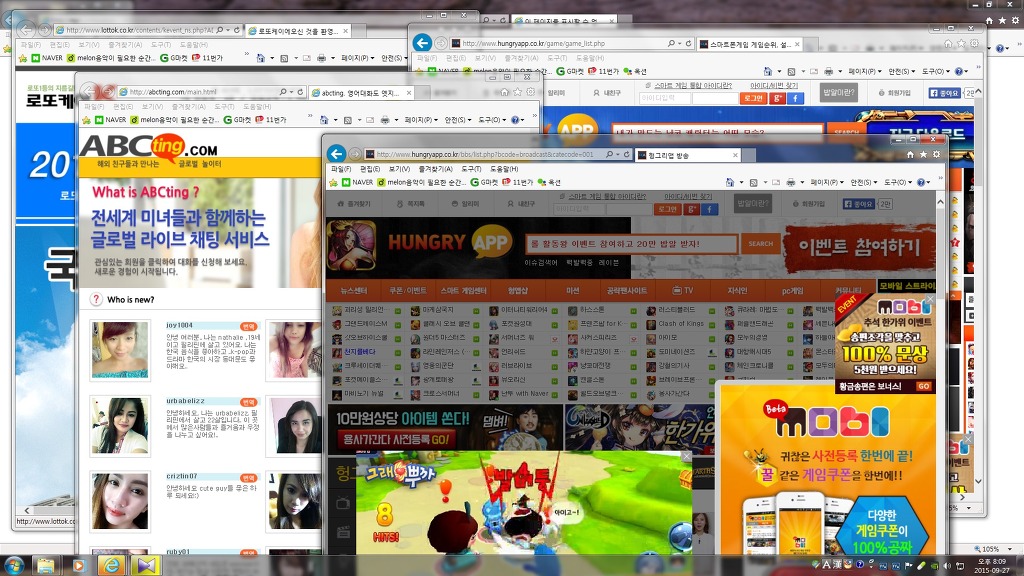Click Forward arrow in front HungryApp window
The image size is (1024, 576).
pos(355,154)
